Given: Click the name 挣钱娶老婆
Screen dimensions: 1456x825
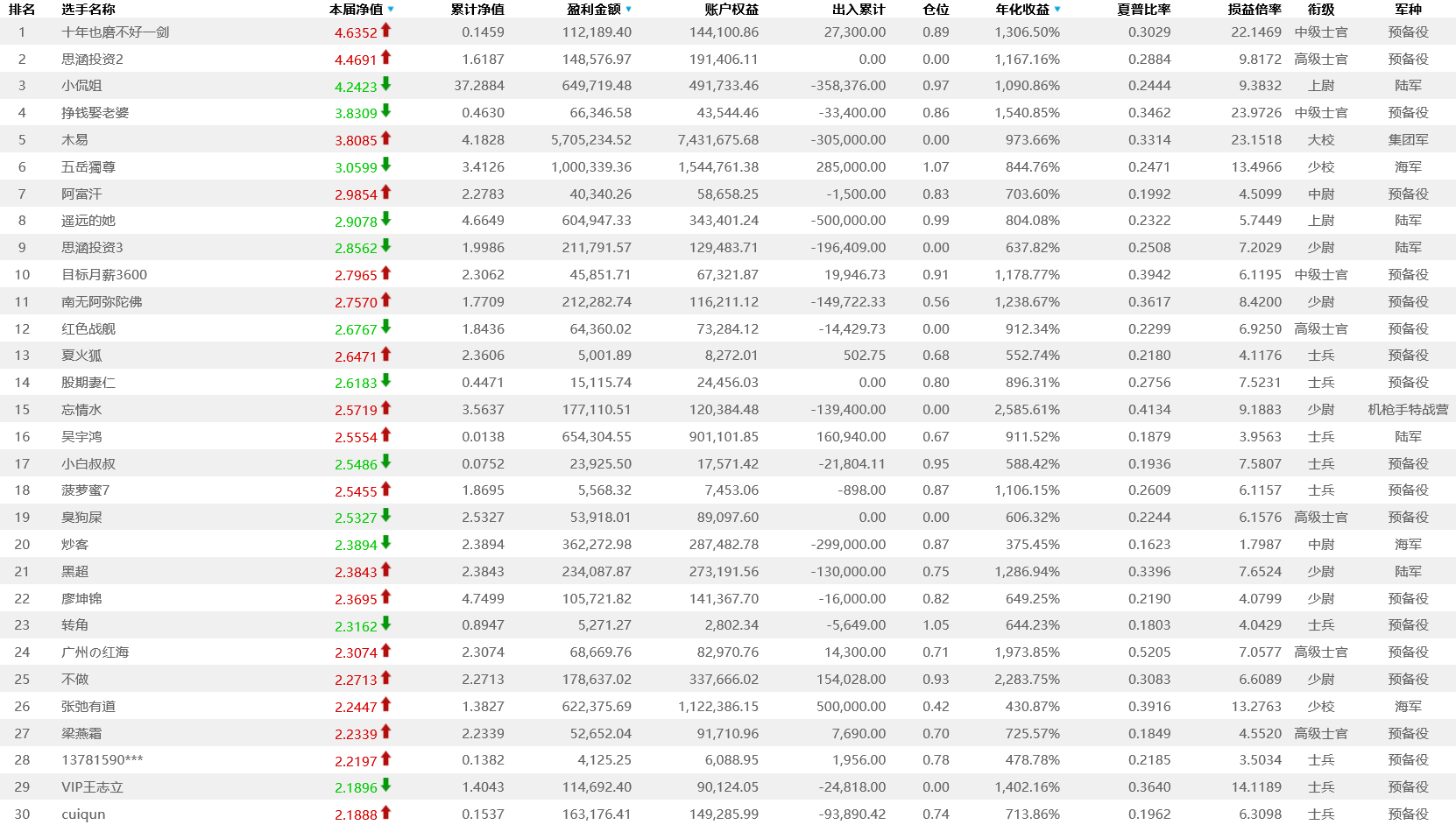Looking at the screenshot, I should click(x=95, y=113).
